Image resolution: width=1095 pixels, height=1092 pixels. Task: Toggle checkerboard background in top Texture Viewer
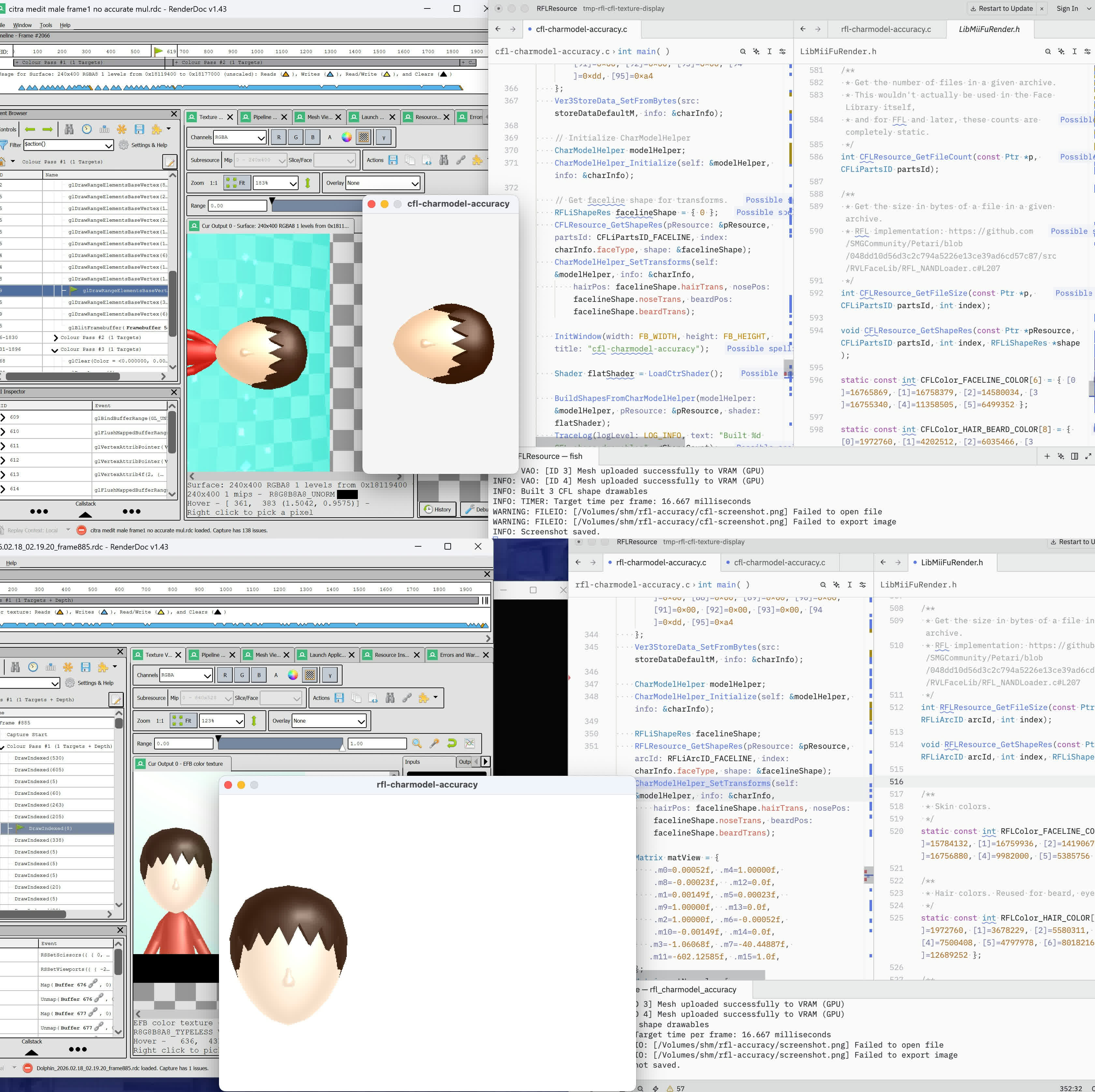click(x=364, y=137)
